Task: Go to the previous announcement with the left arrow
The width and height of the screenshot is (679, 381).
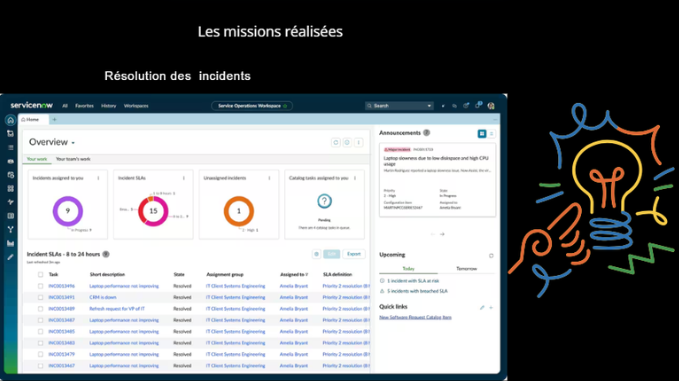Action: click(x=433, y=234)
